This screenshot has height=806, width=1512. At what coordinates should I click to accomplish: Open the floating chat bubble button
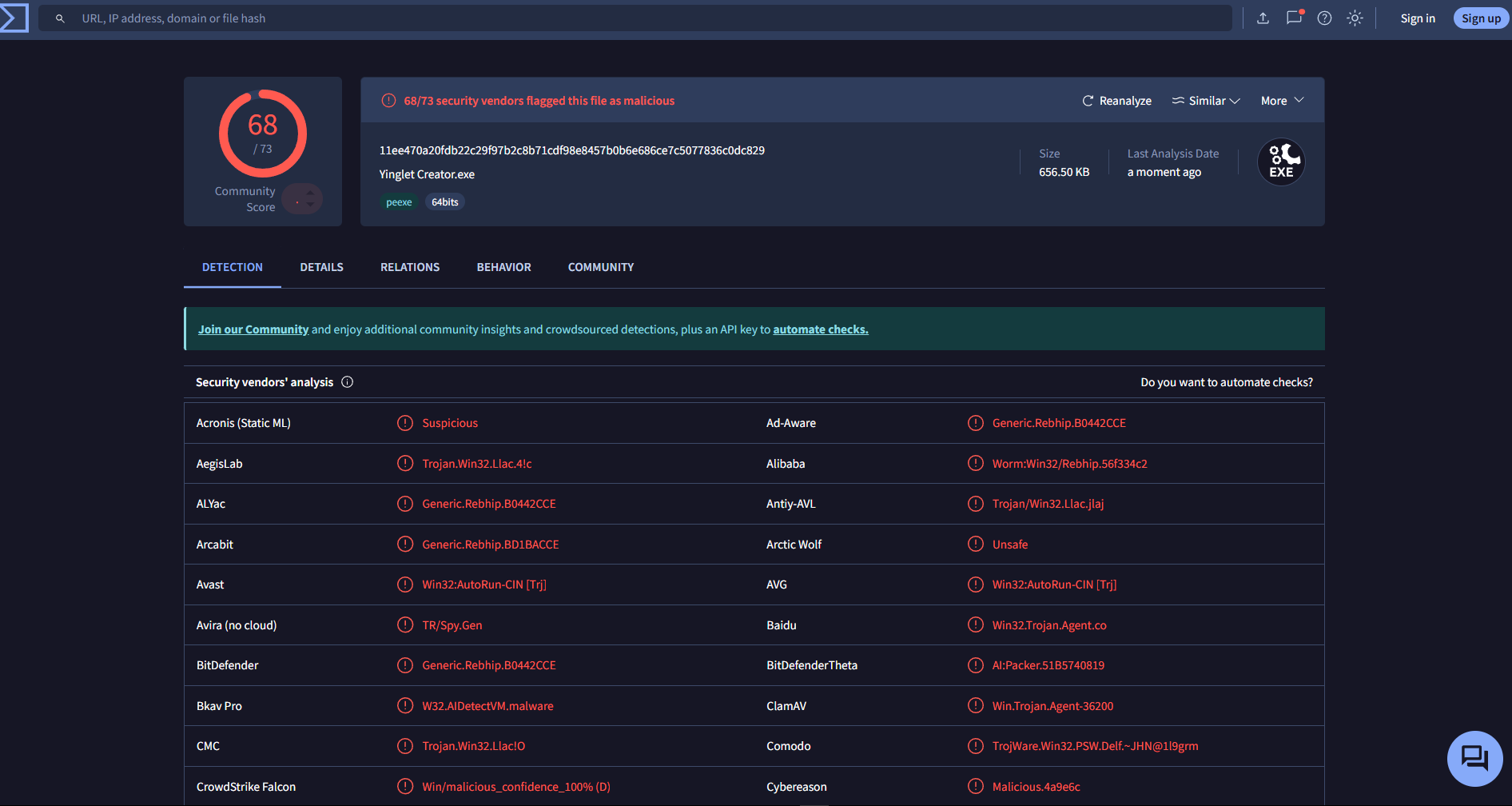click(x=1474, y=758)
